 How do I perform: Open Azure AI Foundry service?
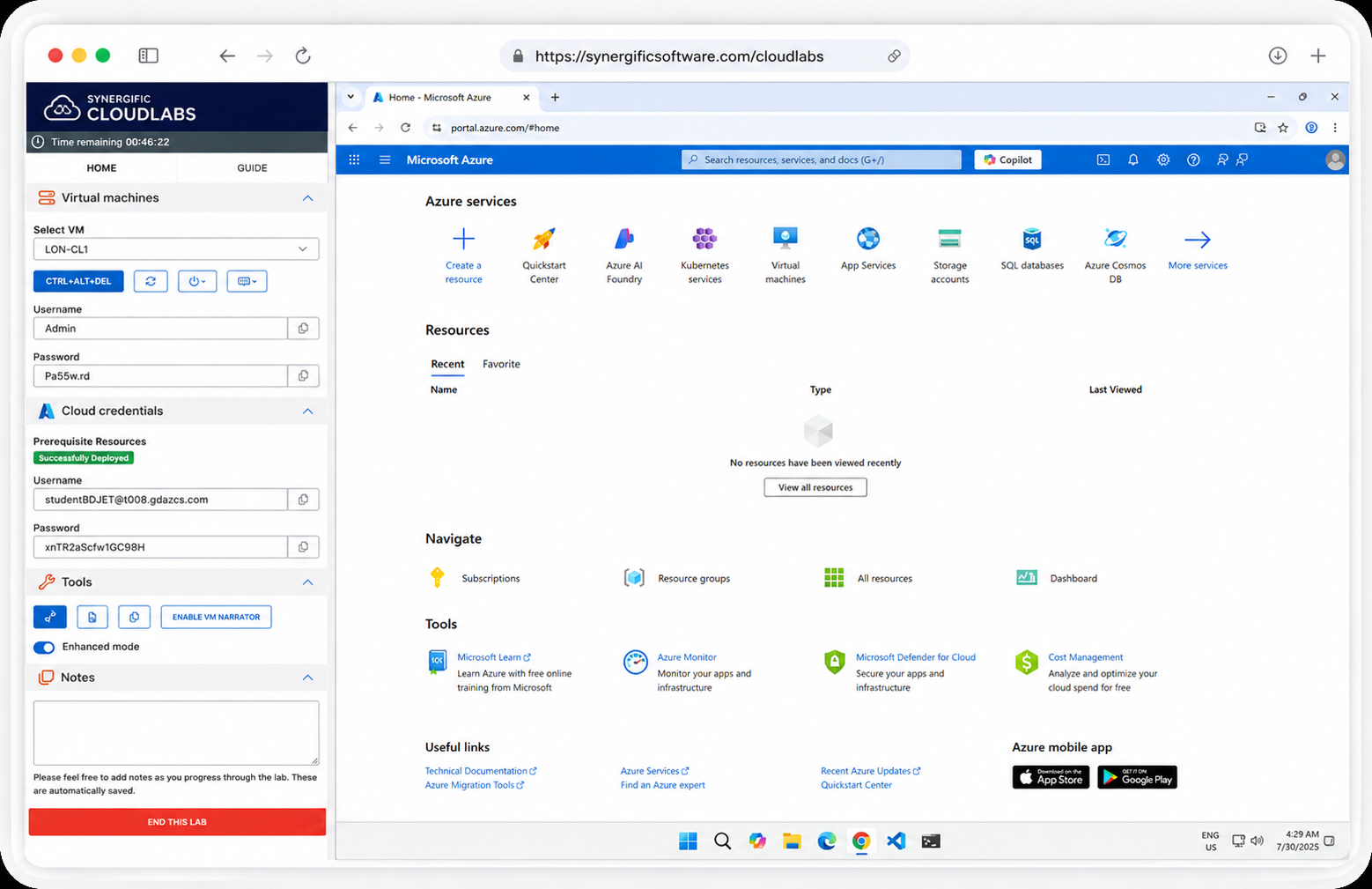(624, 239)
